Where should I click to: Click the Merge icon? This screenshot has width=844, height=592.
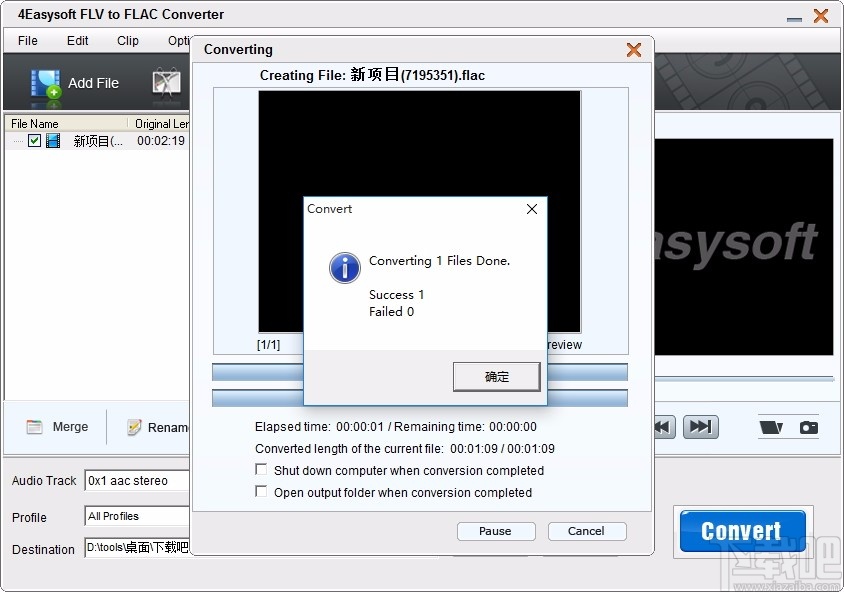coord(37,427)
